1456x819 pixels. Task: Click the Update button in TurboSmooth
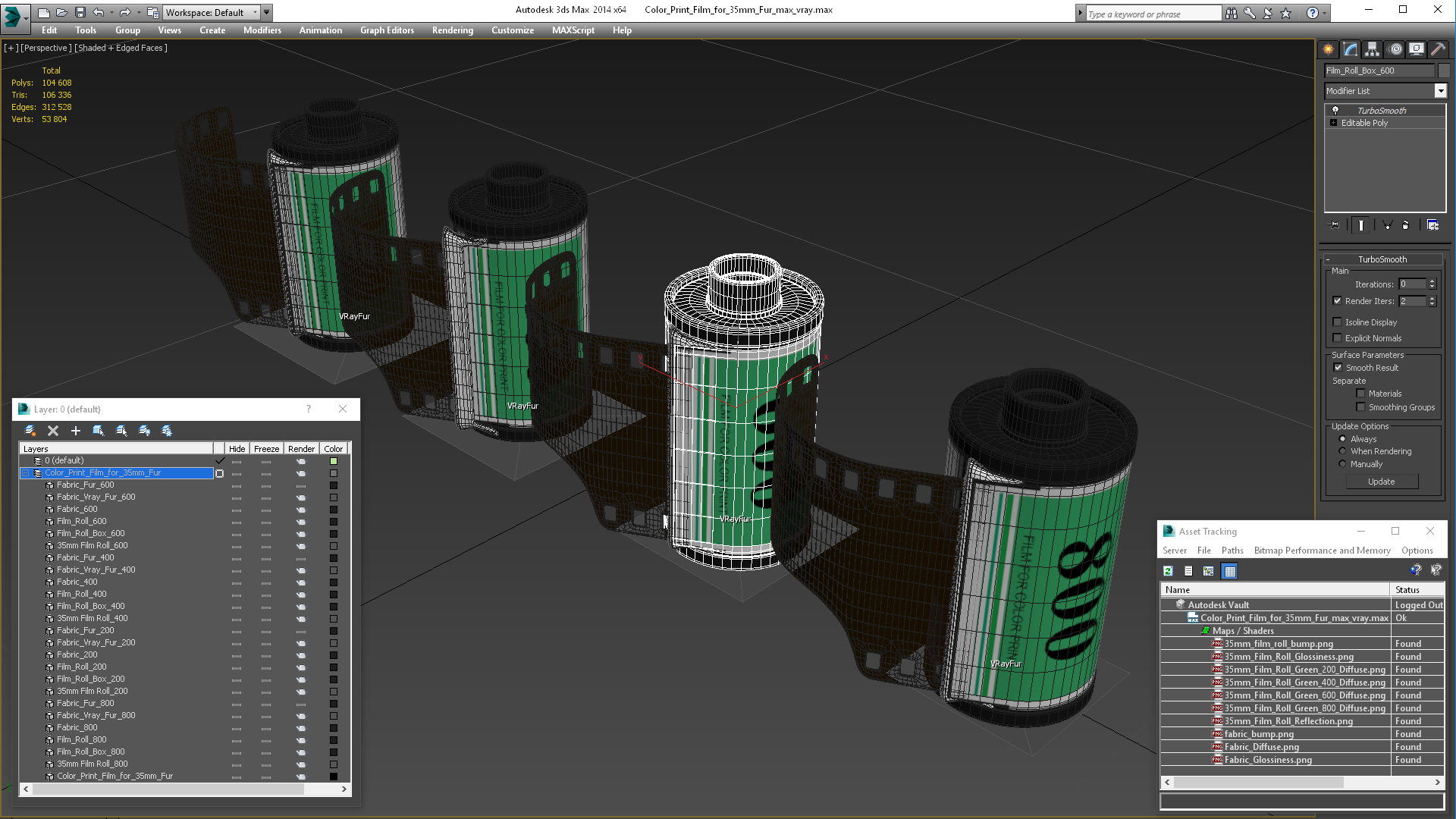[1382, 482]
